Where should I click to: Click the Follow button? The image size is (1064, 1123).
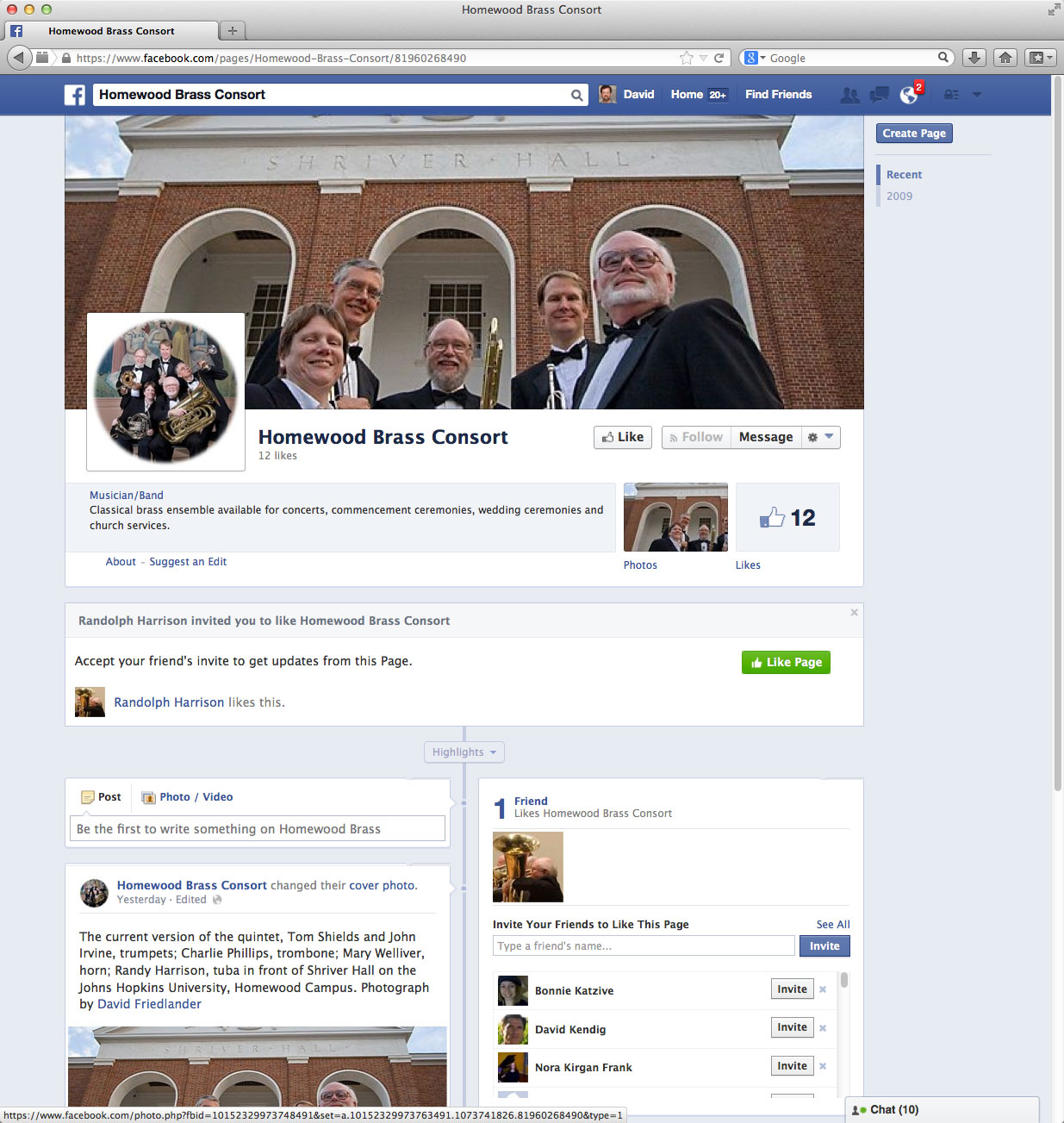[x=696, y=437]
